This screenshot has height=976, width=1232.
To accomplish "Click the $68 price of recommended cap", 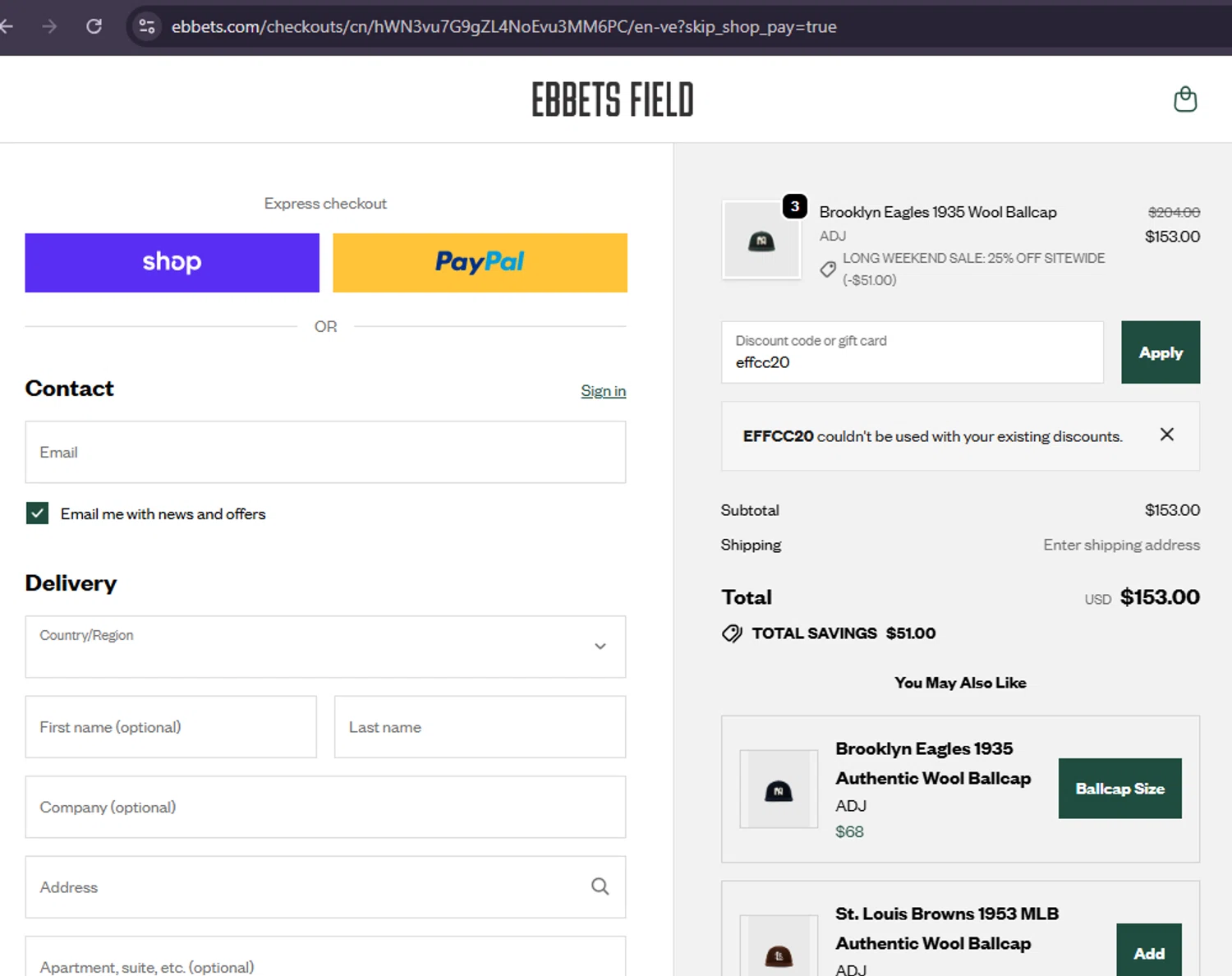I will (849, 831).
